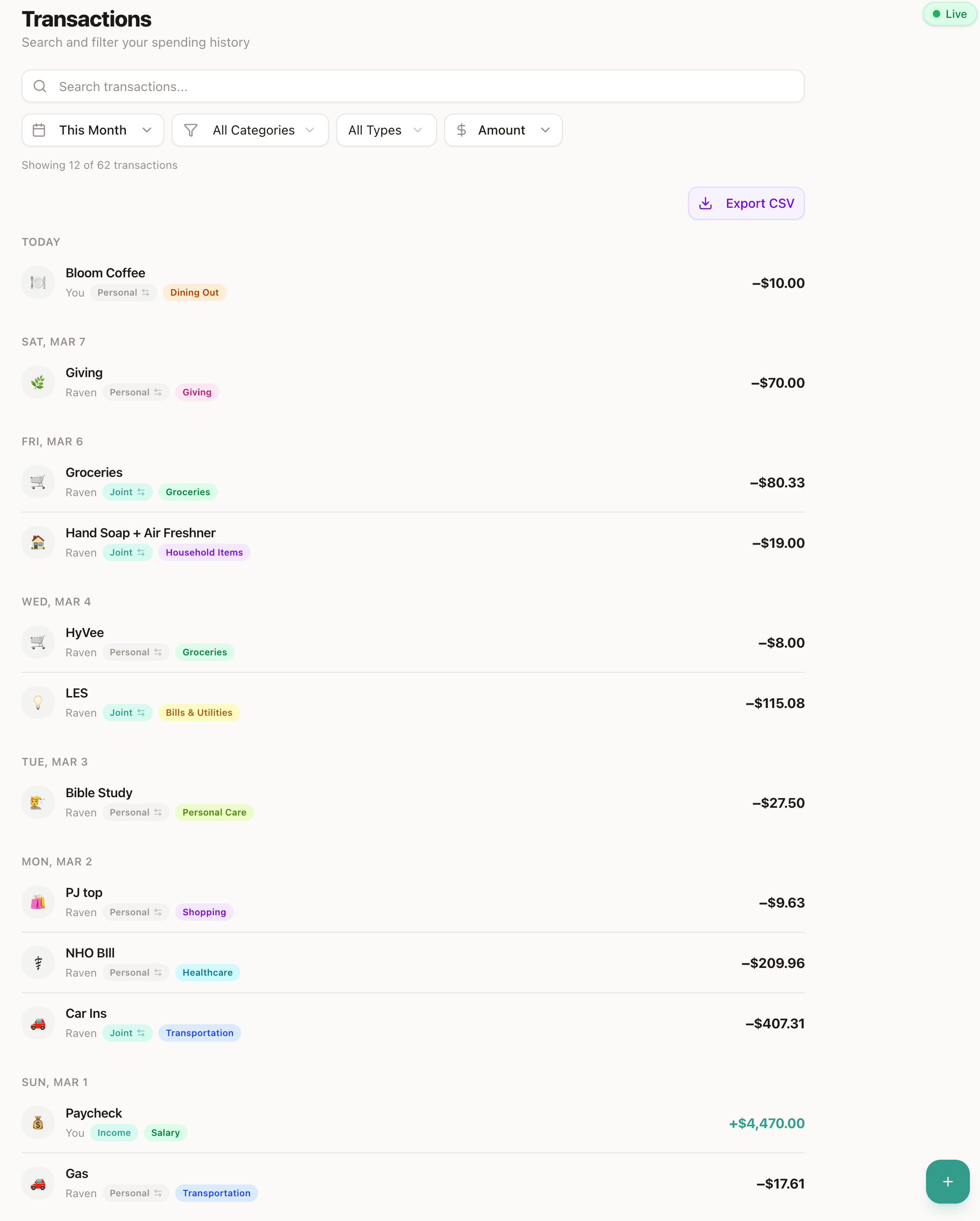Click the coffee transaction's dining icon

tap(38, 281)
